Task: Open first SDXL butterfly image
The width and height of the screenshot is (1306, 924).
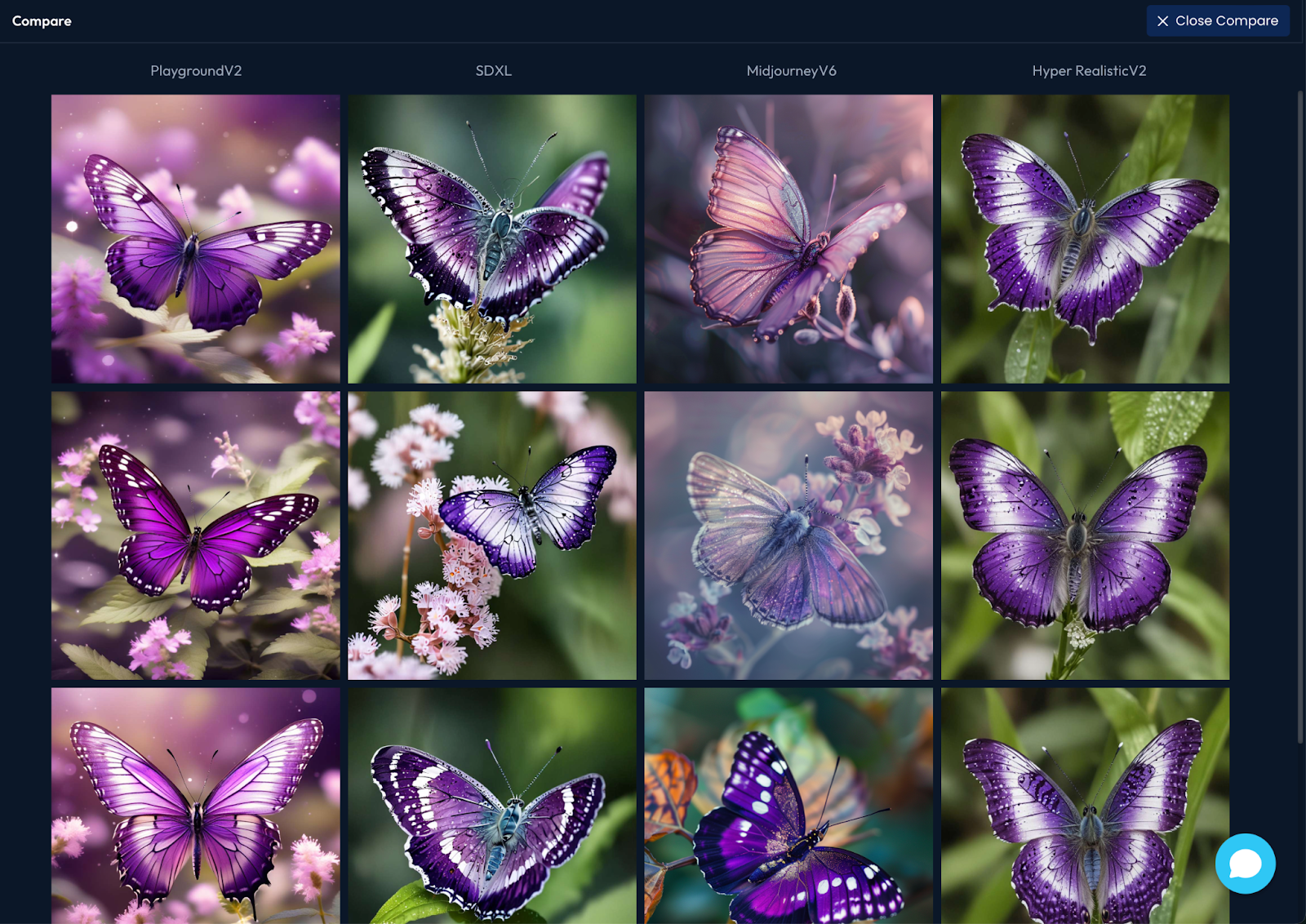Action: coord(492,239)
